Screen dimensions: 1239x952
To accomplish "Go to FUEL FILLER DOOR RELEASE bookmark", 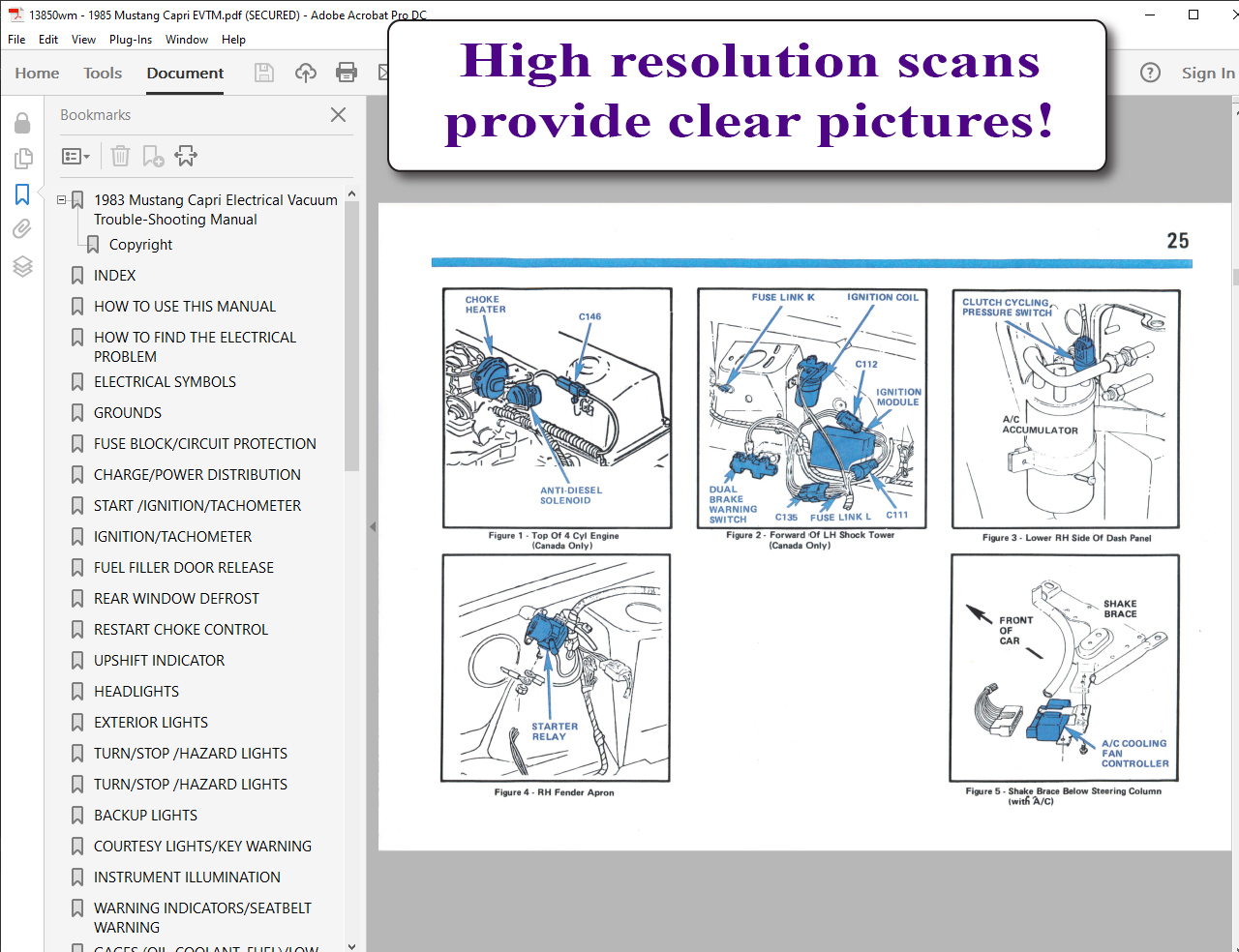I will [184, 568].
